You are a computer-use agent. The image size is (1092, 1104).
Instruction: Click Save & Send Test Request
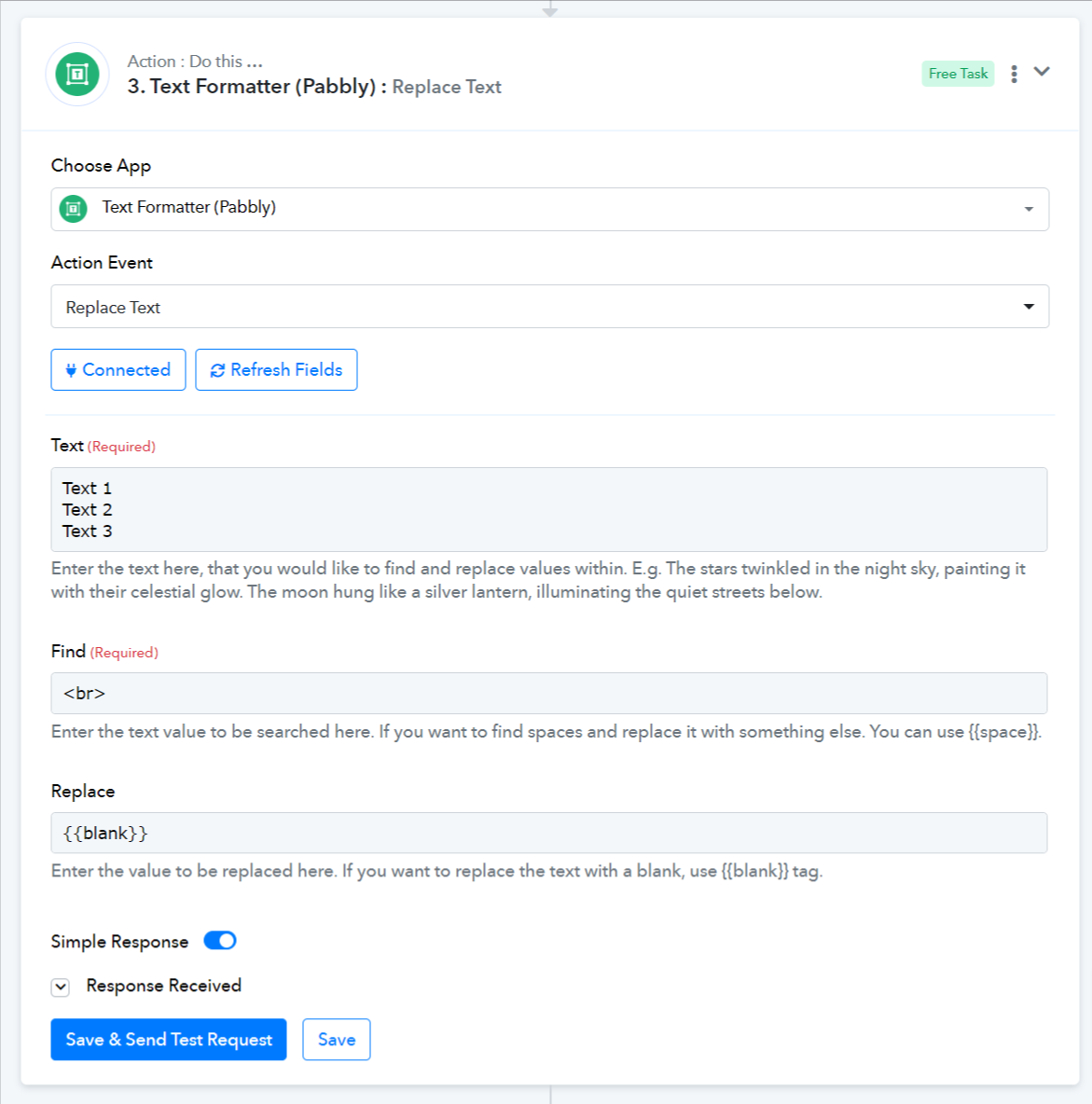click(169, 1040)
